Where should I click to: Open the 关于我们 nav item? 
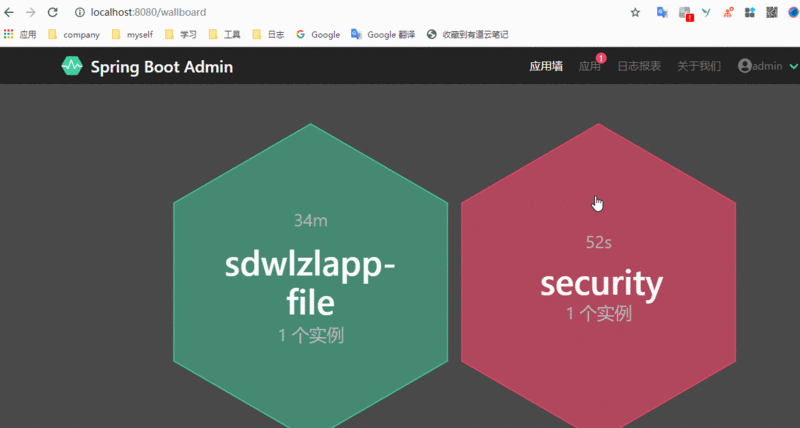pos(699,66)
